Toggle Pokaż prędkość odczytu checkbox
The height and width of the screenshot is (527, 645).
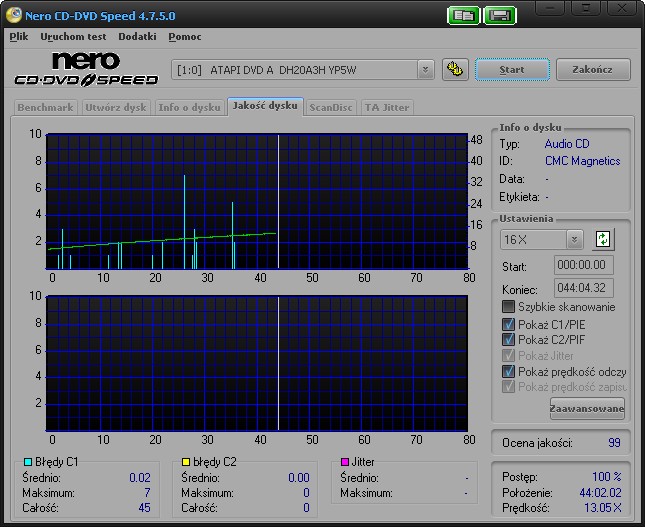click(x=508, y=371)
